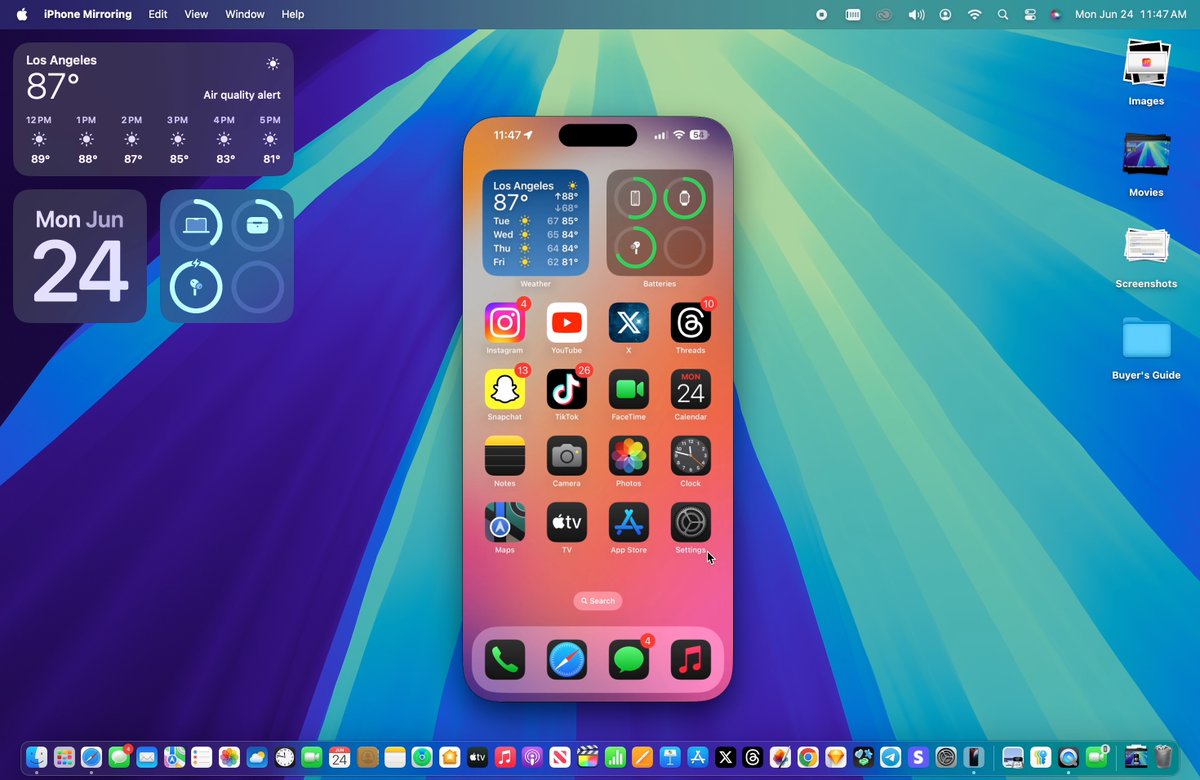Open Telegram from the Mac Dock
This screenshot has width=1200, height=780.
pyautogui.click(x=890, y=757)
